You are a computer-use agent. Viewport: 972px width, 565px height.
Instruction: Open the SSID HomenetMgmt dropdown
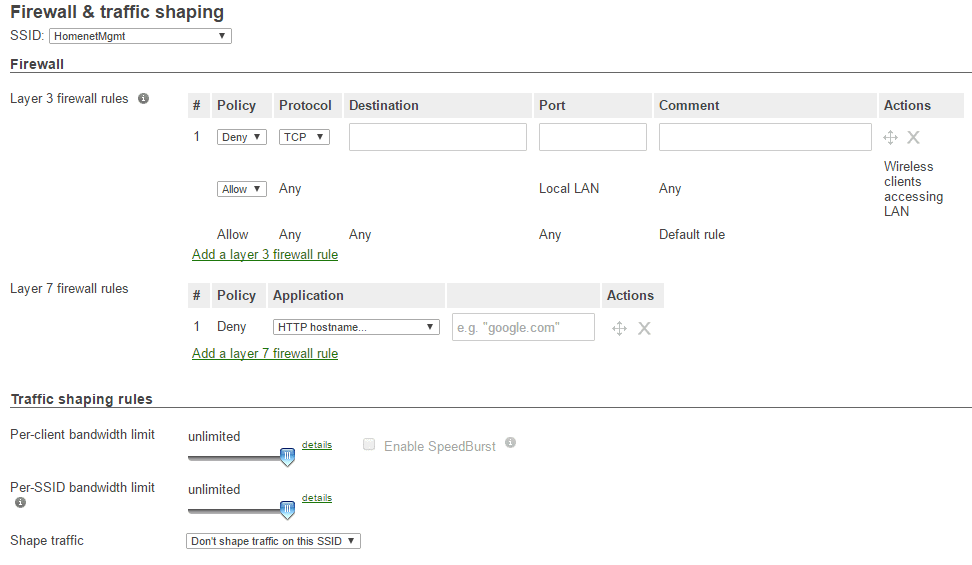point(140,36)
